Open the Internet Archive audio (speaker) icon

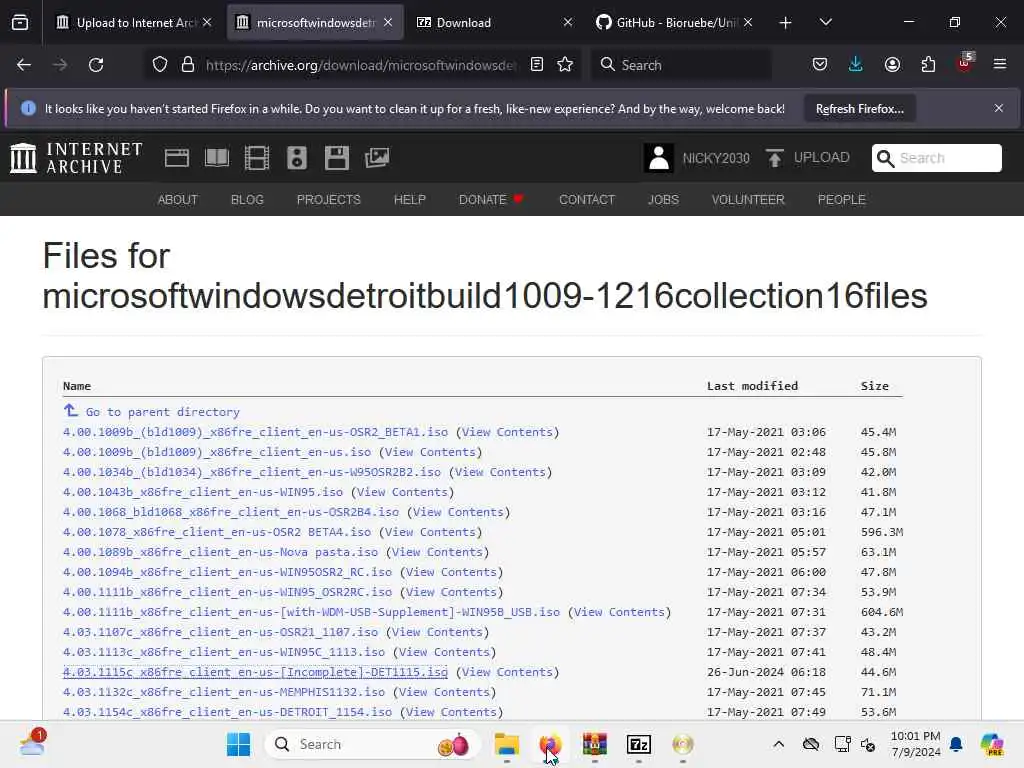(296, 158)
